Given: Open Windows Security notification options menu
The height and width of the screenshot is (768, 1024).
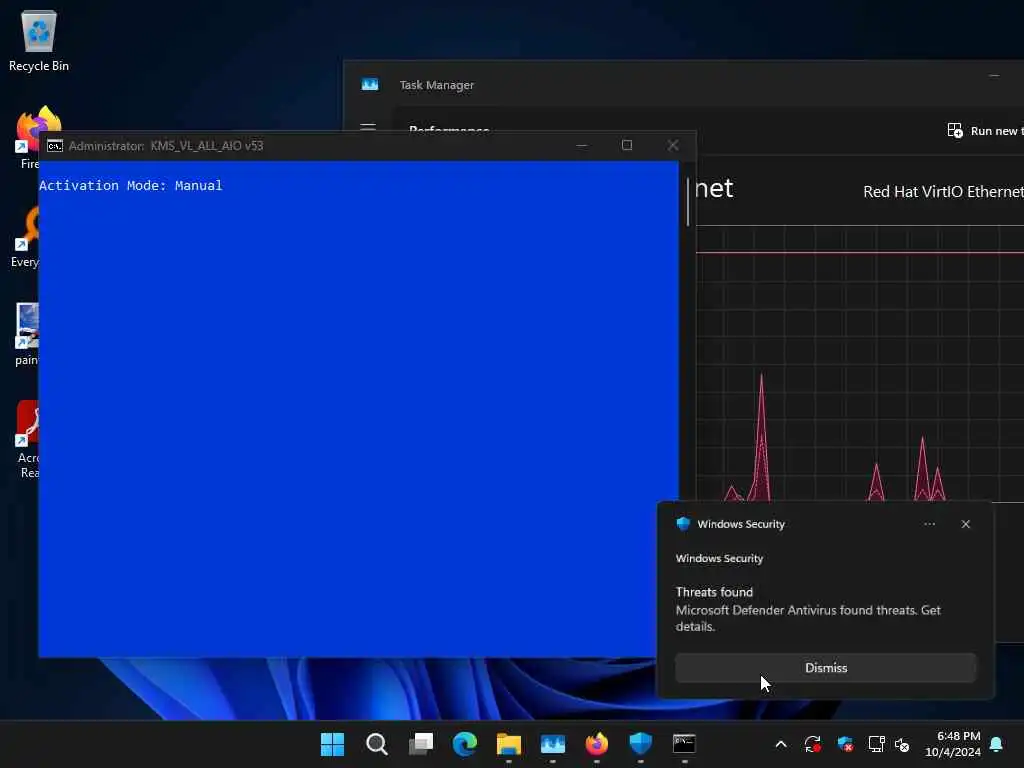Looking at the screenshot, I should [x=929, y=524].
